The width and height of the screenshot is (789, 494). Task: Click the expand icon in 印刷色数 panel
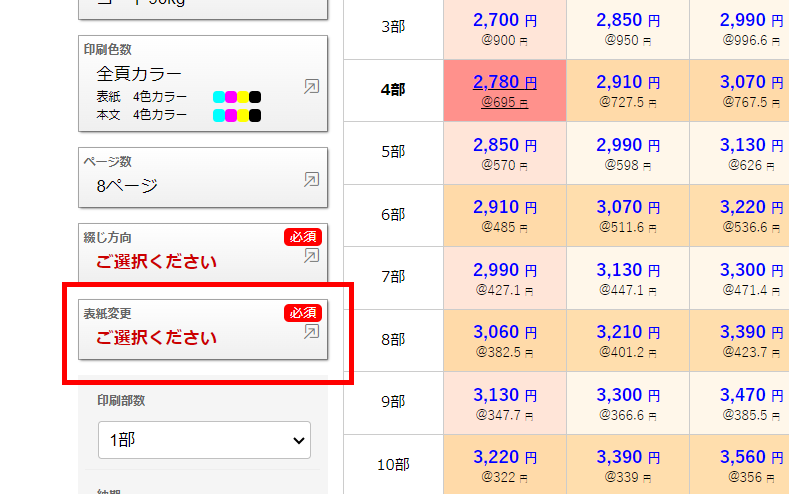tap(311, 87)
